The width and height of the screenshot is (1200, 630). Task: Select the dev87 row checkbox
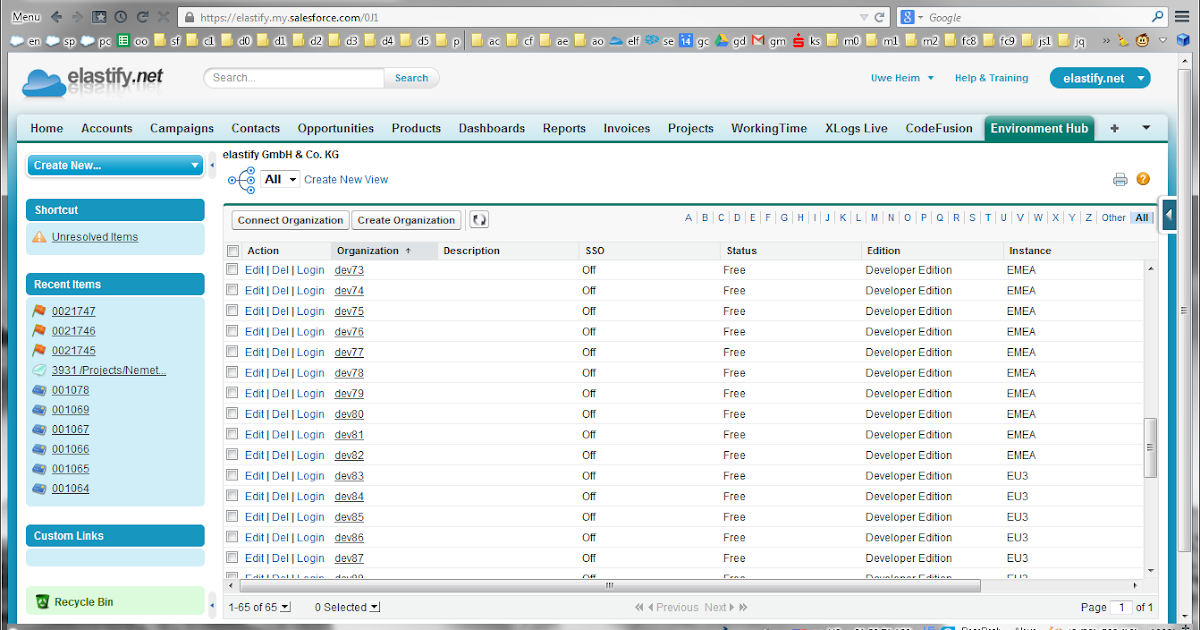[233, 557]
